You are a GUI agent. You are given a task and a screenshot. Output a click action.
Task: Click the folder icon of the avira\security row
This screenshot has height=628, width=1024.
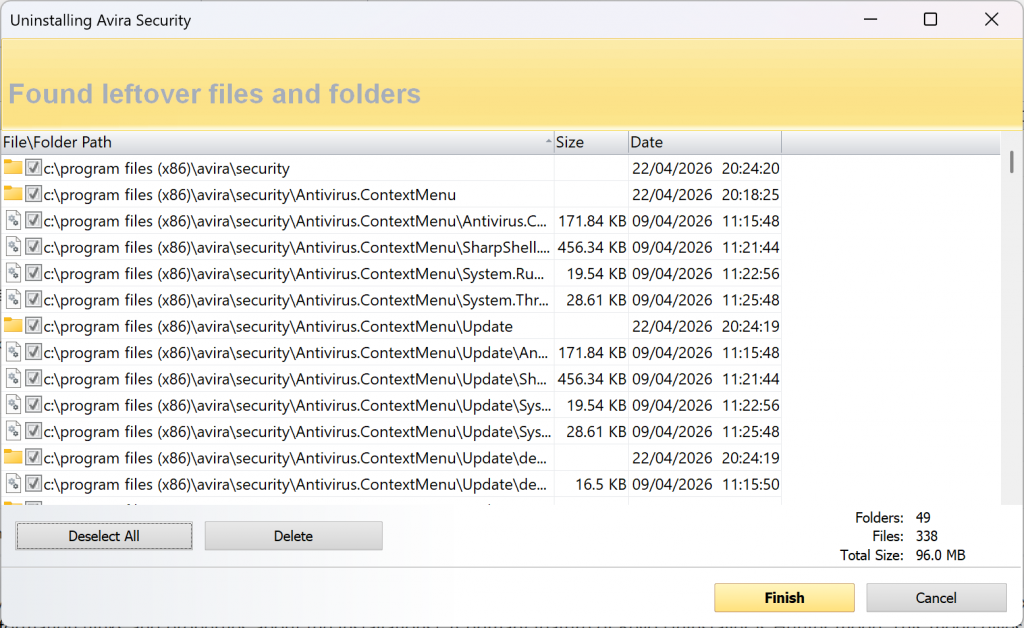12,168
